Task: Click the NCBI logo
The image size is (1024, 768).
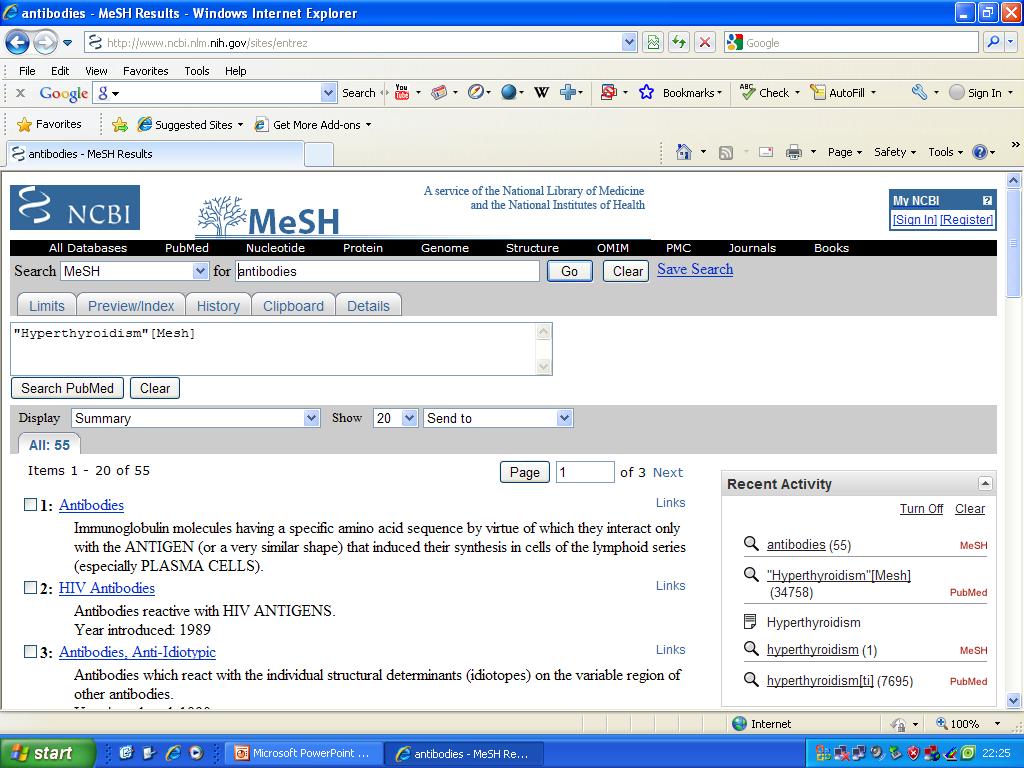Action: 75,208
